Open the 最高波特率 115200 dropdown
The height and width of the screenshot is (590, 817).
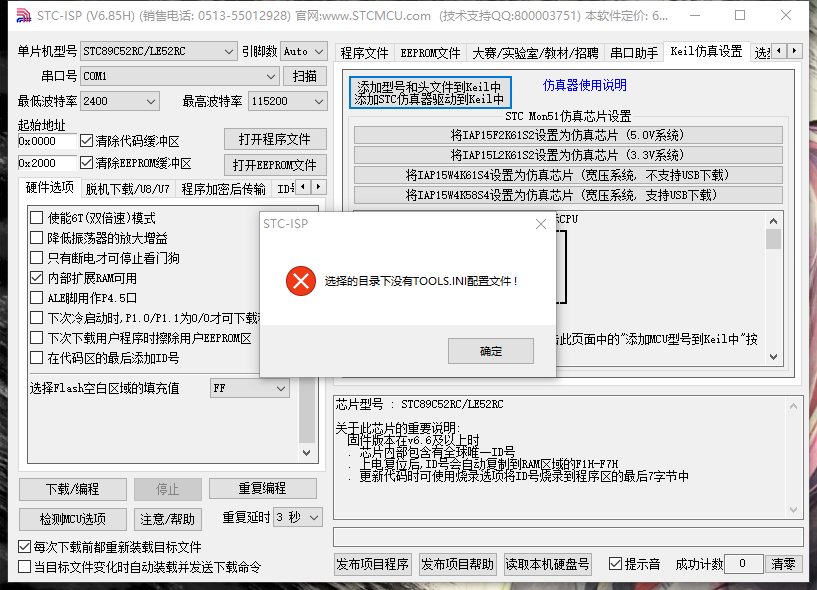(x=288, y=101)
